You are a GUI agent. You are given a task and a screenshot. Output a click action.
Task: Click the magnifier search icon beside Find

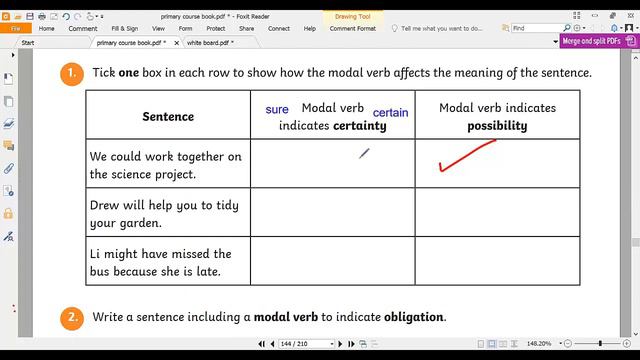coord(567,28)
